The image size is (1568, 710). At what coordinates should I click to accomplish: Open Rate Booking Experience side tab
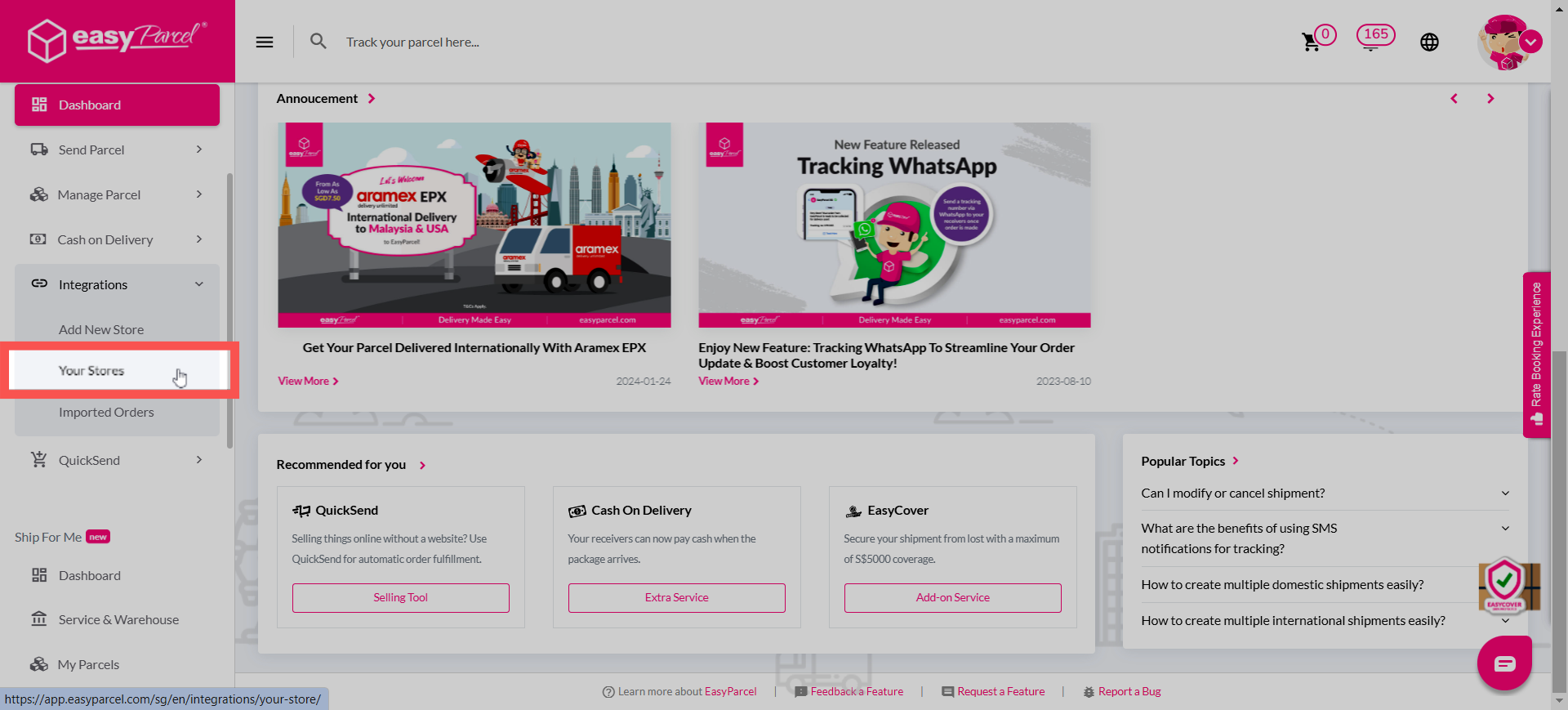[1536, 354]
